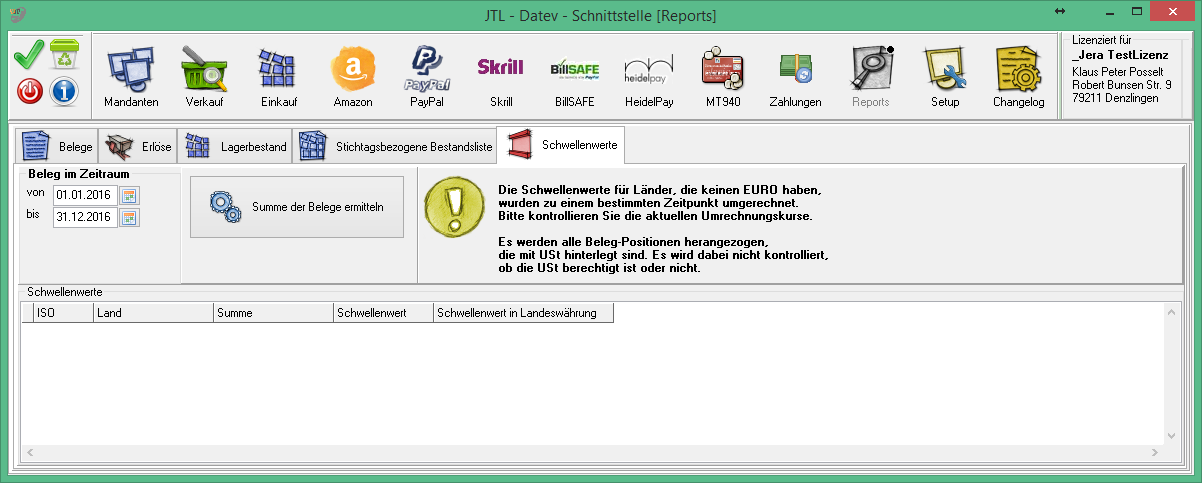Screen dimensions: 1202x483
Task: Click Summe der Belege ermitteln button
Action: pyautogui.click(x=297, y=207)
